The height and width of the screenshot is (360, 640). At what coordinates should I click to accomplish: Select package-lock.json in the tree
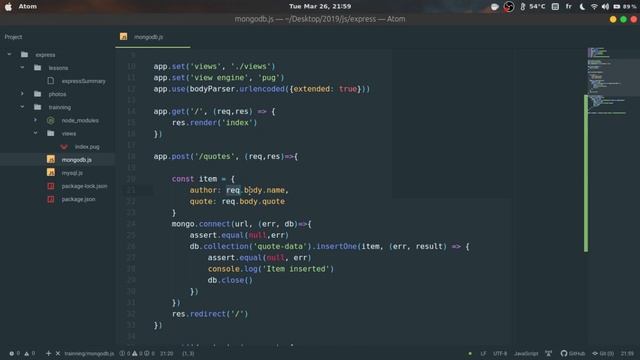coord(84,186)
